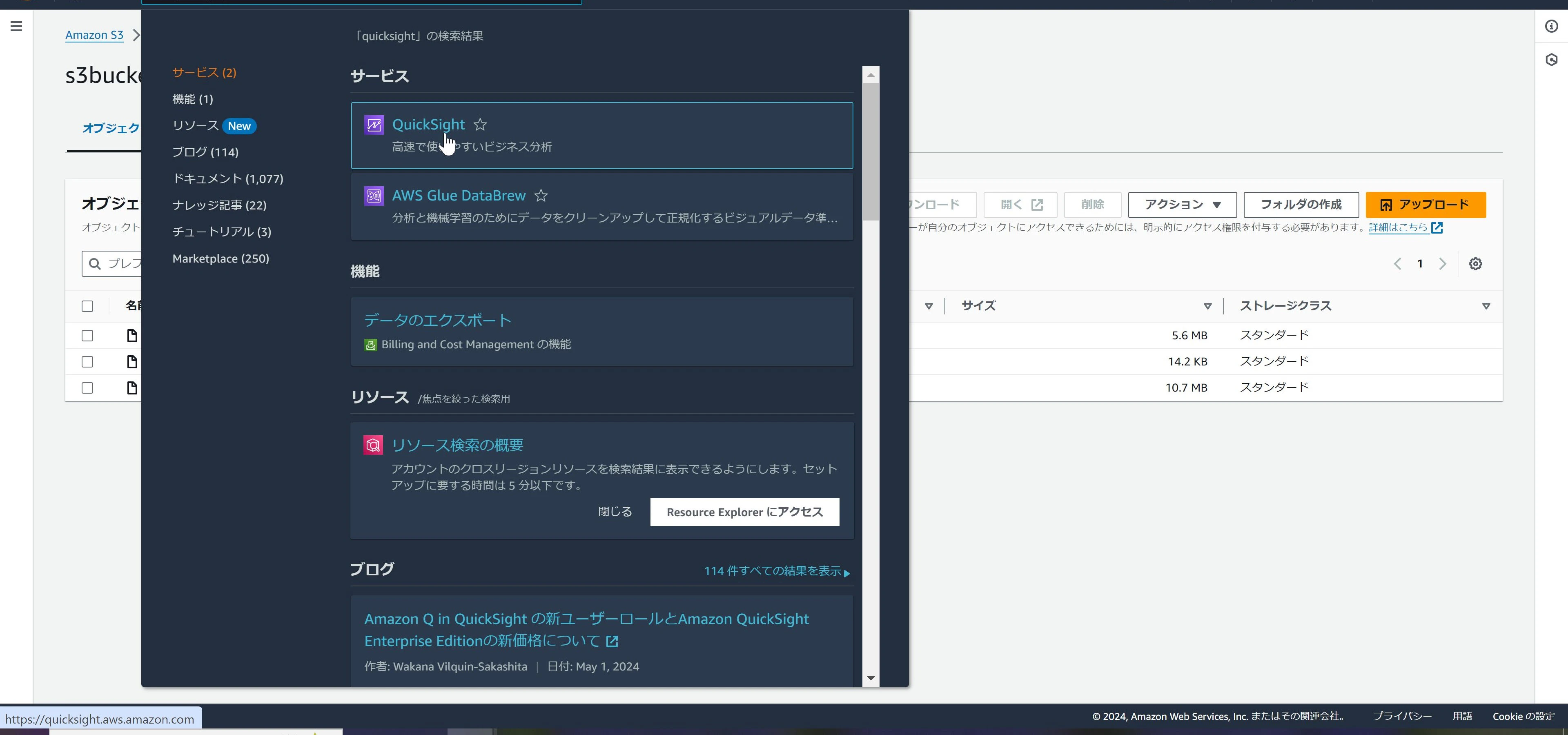Check the third object row checkbox
The height and width of the screenshot is (735, 1568).
pyautogui.click(x=88, y=388)
